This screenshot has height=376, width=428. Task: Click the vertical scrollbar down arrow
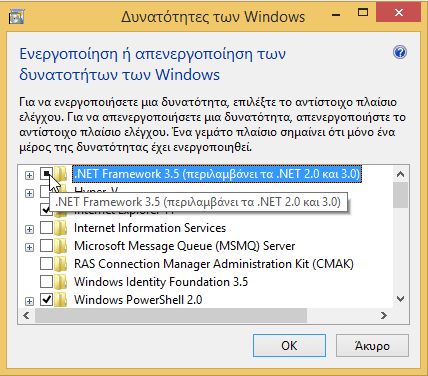(x=401, y=299)
